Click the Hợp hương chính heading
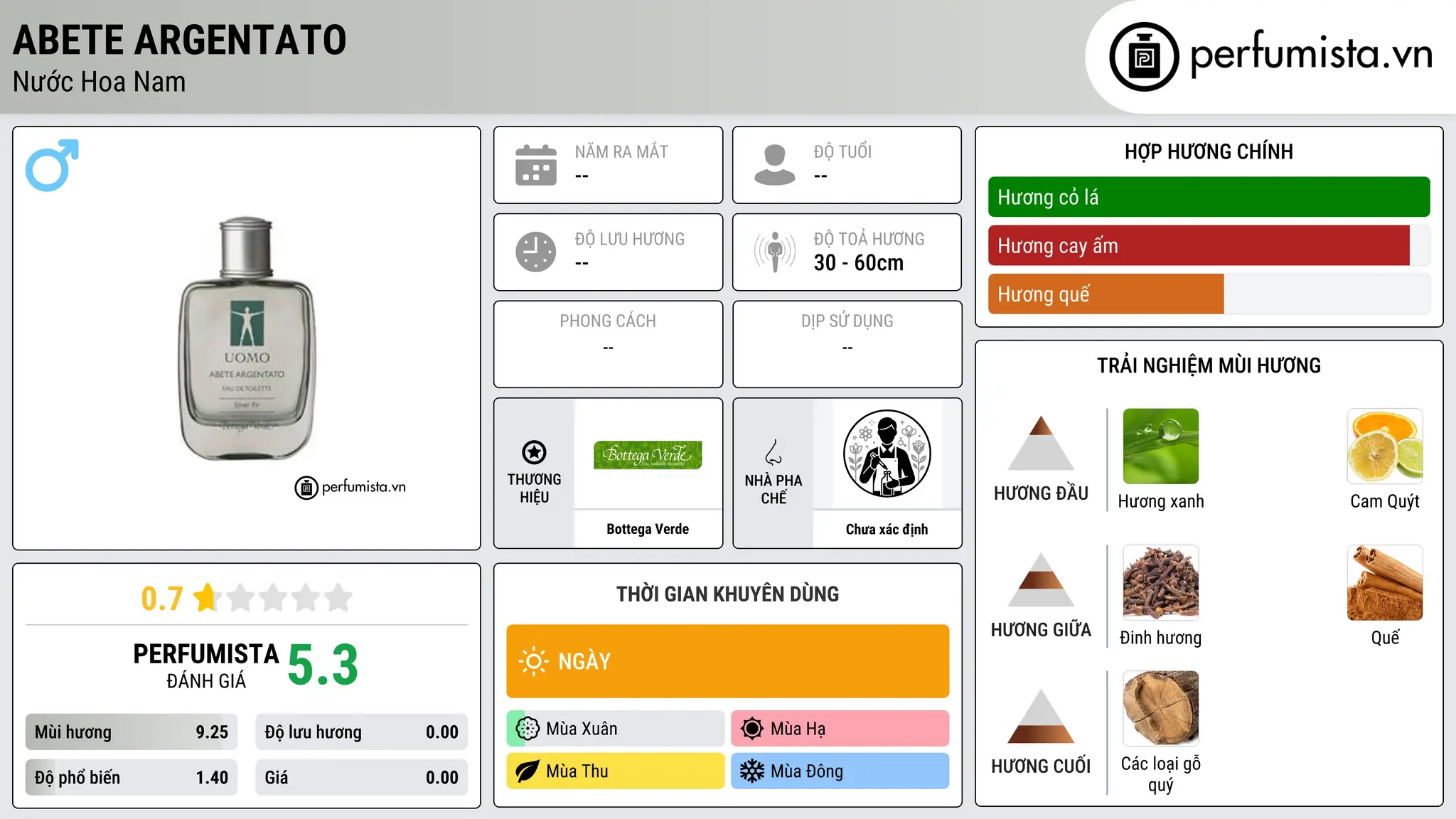Image resolution: width=1456 pixels, height=819 pixels. click(1209, 152)
